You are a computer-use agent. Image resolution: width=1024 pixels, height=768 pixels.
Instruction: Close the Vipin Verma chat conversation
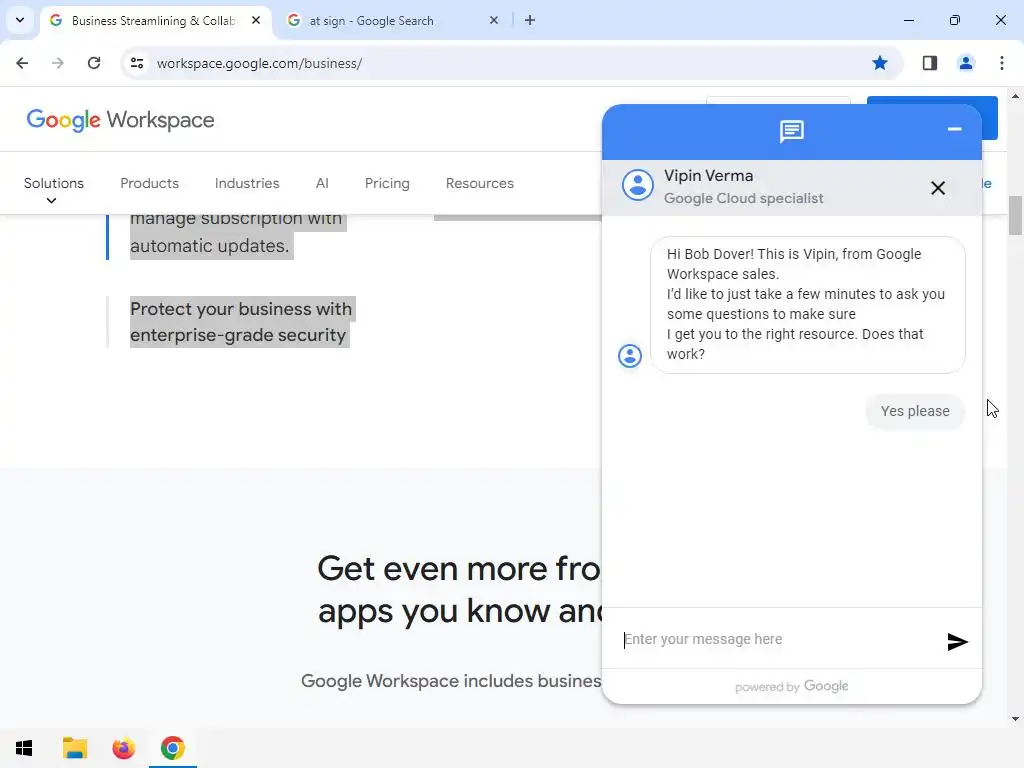point(938,188)
